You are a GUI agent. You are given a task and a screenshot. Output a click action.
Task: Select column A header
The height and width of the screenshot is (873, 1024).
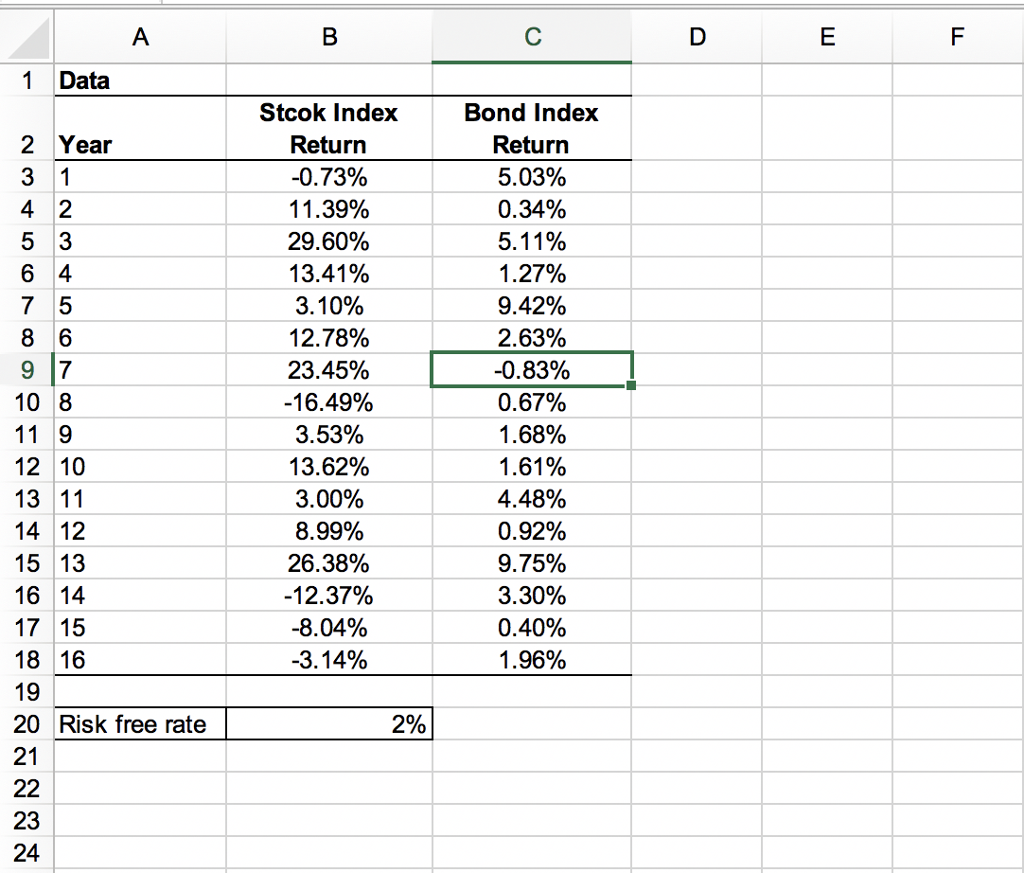[x=140, y=37]
